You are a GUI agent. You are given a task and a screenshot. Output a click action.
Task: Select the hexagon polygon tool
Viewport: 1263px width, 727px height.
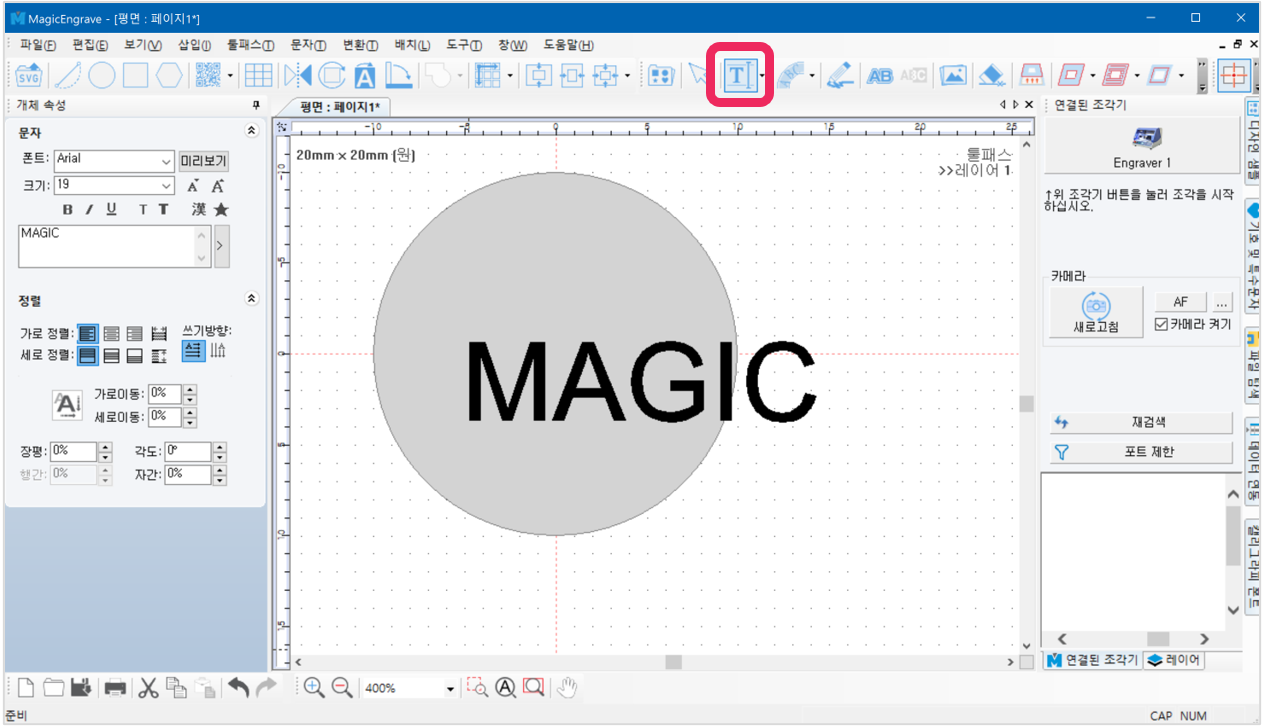coord(169,75)
